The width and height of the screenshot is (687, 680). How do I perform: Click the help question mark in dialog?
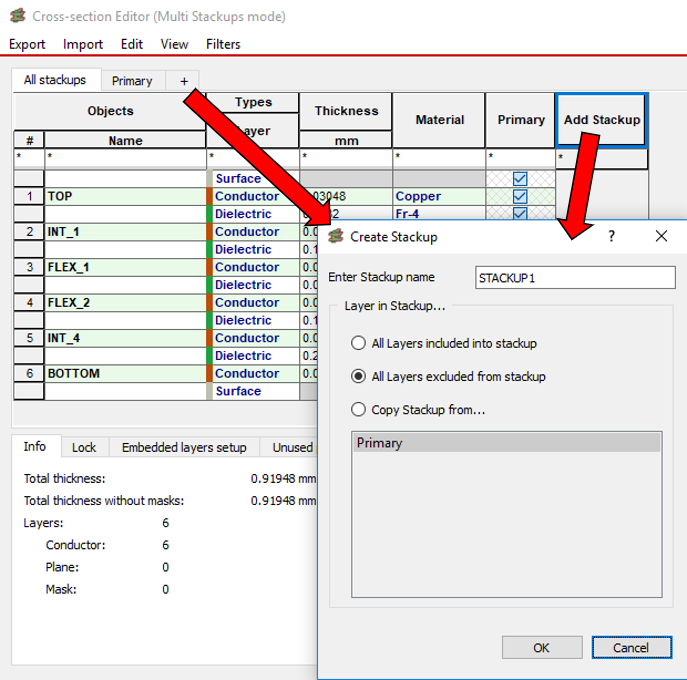click(611, 237)
